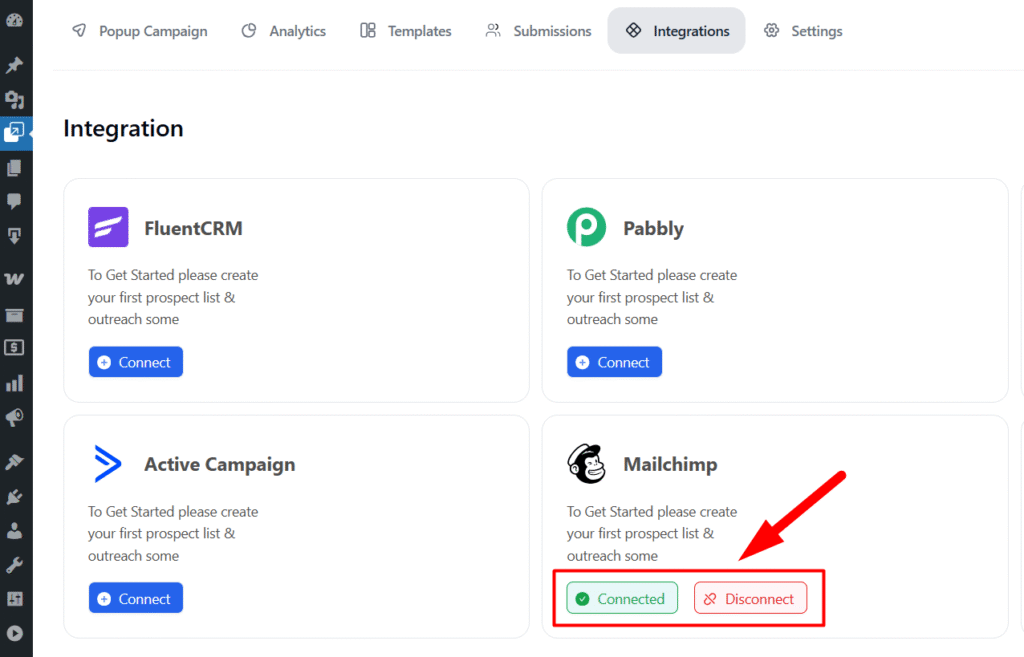Open the Marketing megaphone sidebar icon
This screenshot has height=657, width=1024.
tap(15, 417)
